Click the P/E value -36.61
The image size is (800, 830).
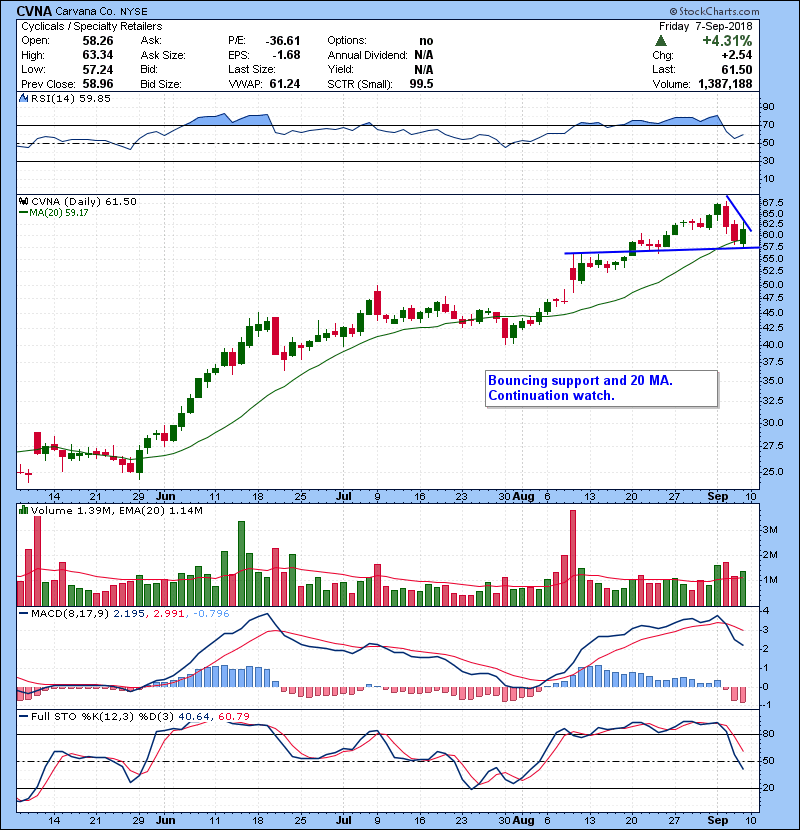tap(283, 41)
